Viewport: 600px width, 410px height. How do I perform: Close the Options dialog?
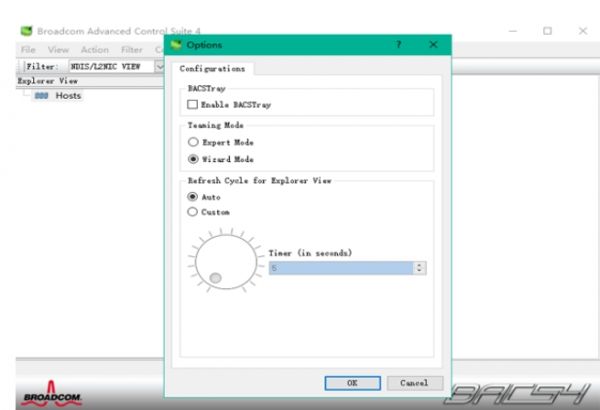pos(433,45)
